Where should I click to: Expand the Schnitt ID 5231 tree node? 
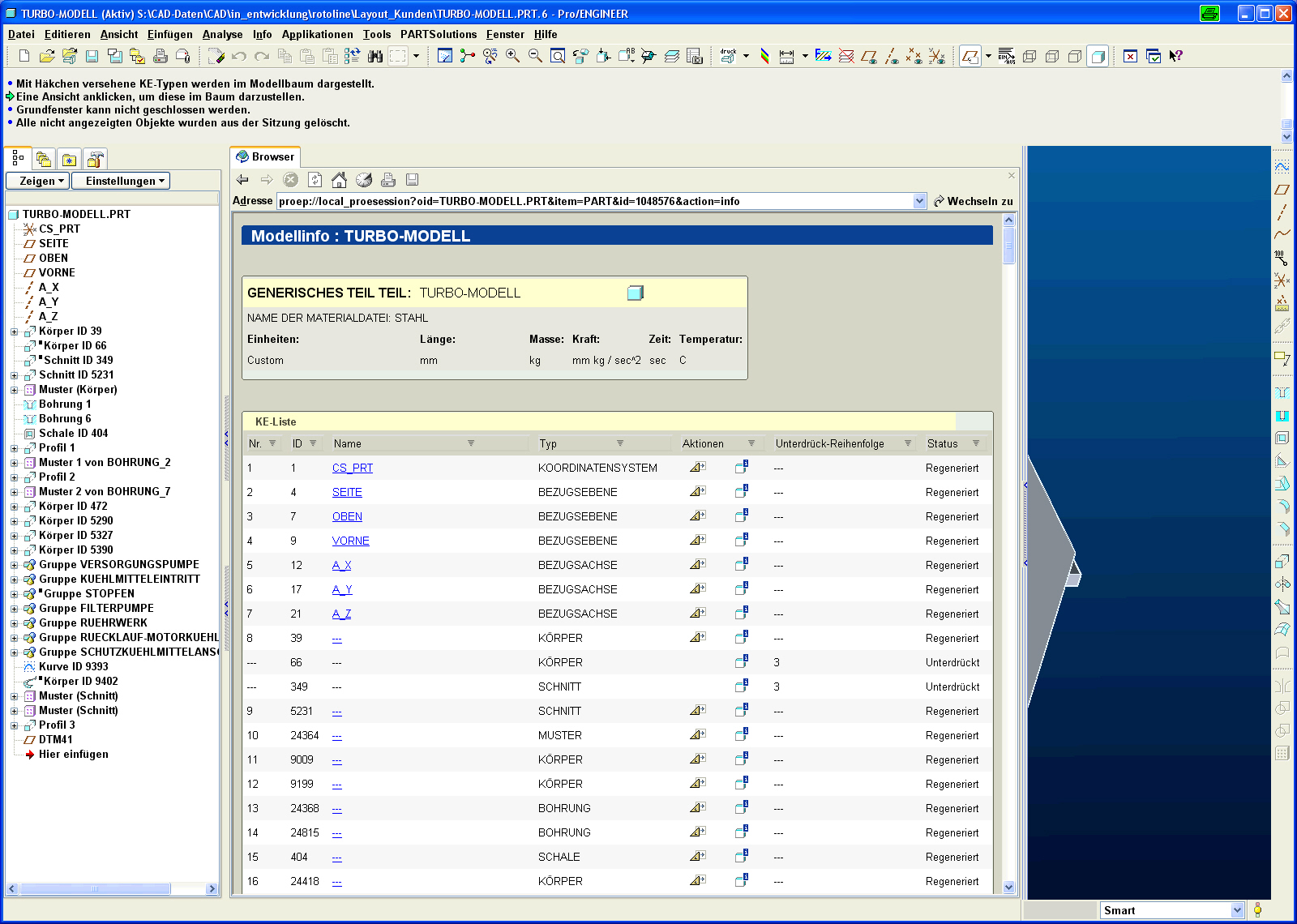coord(14,375)
